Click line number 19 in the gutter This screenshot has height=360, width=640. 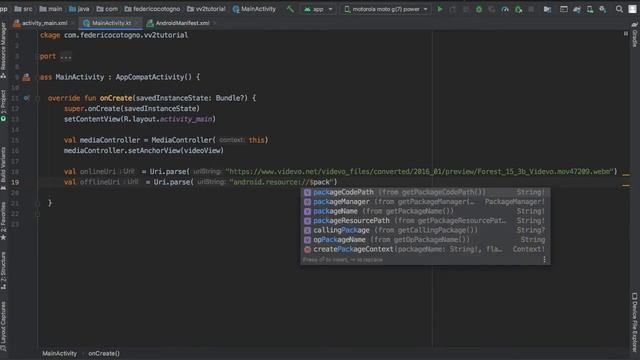pos(15,182)
